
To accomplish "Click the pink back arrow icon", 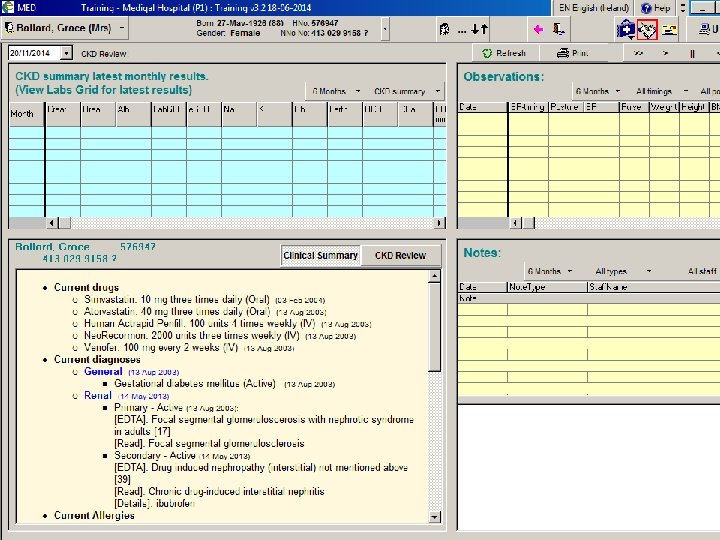I will point(538,30).
